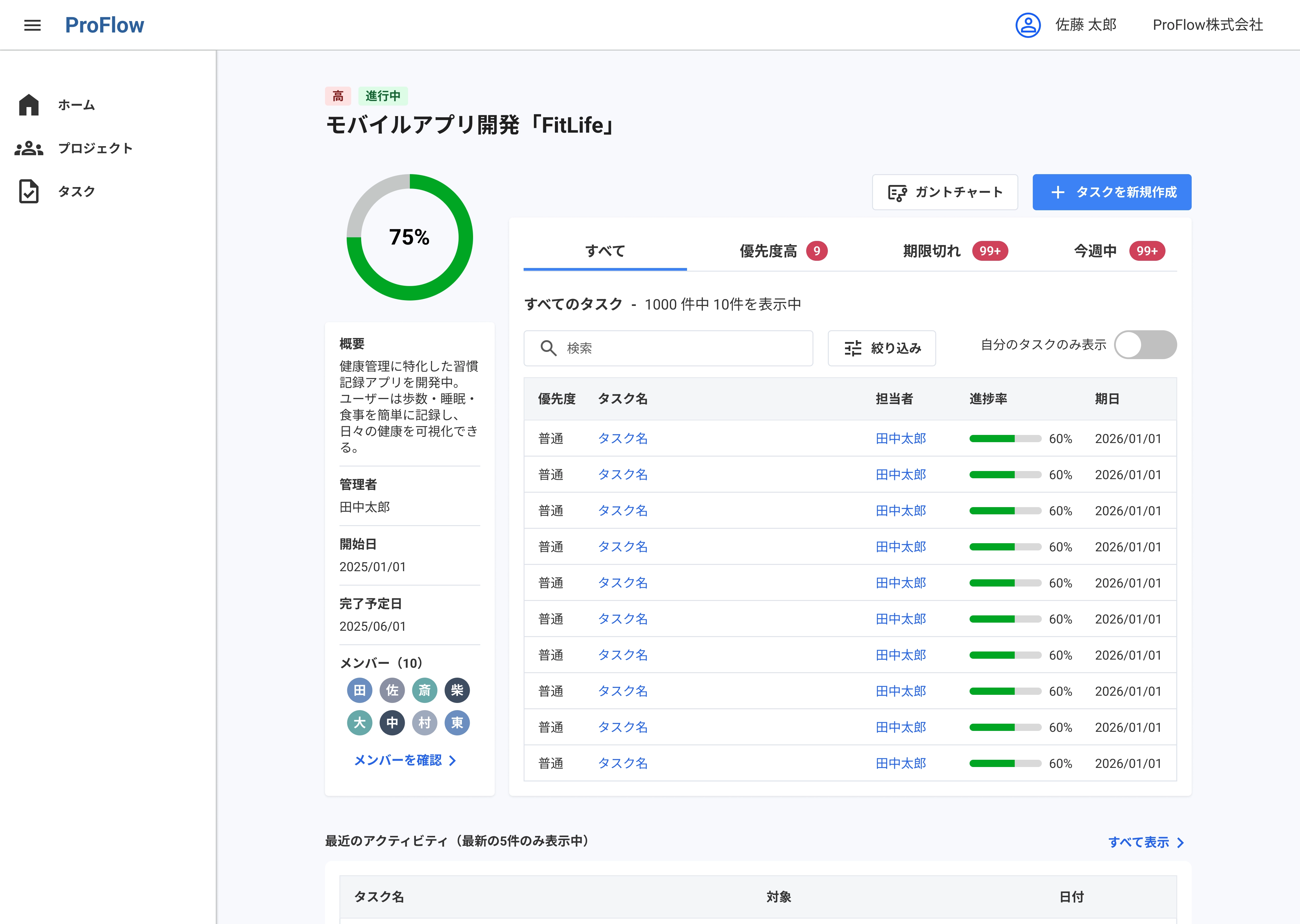
Task: Click the 東 member avatar
Action: [x=457, y=722]
